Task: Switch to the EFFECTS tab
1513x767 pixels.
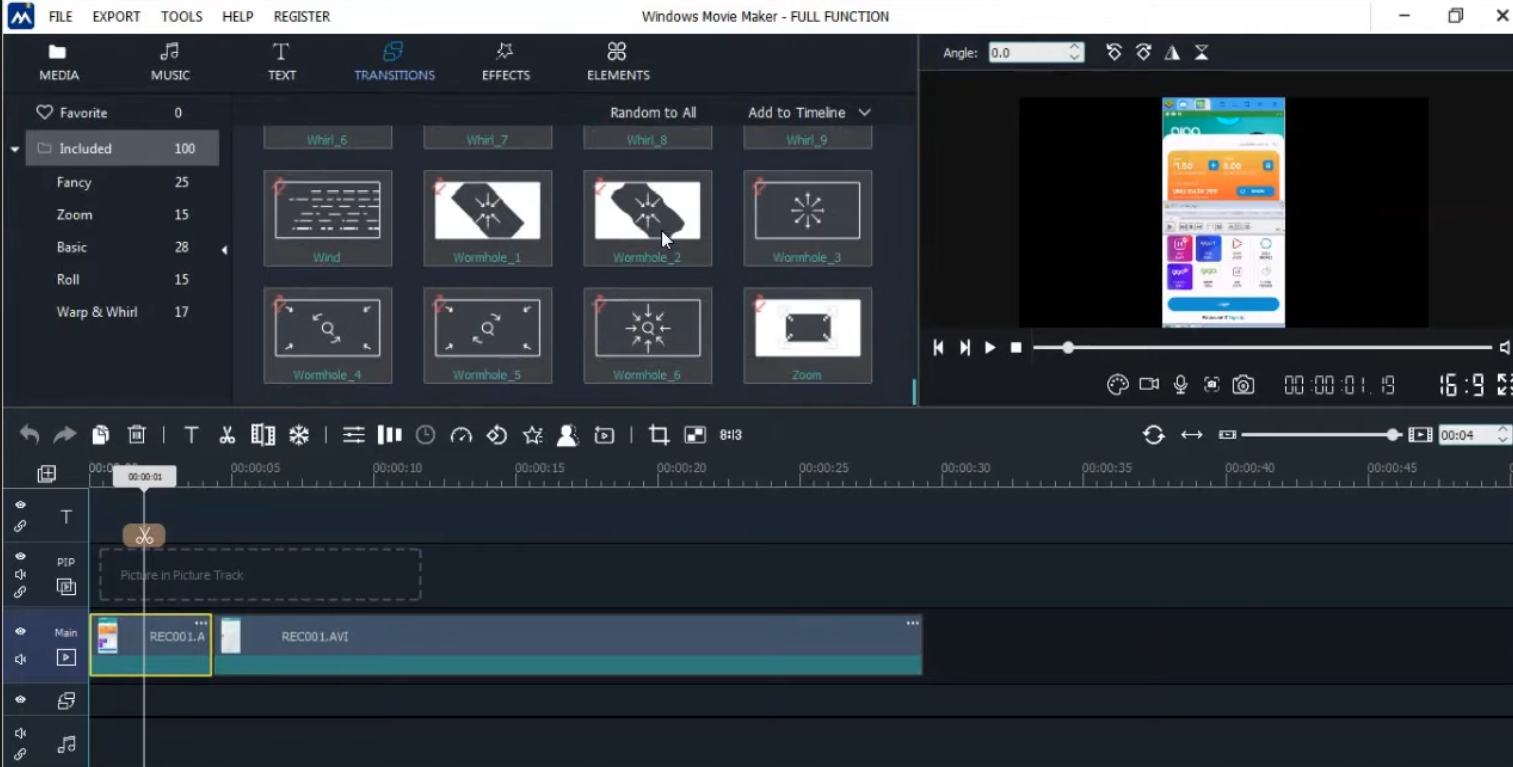Action: click(505, 62)
